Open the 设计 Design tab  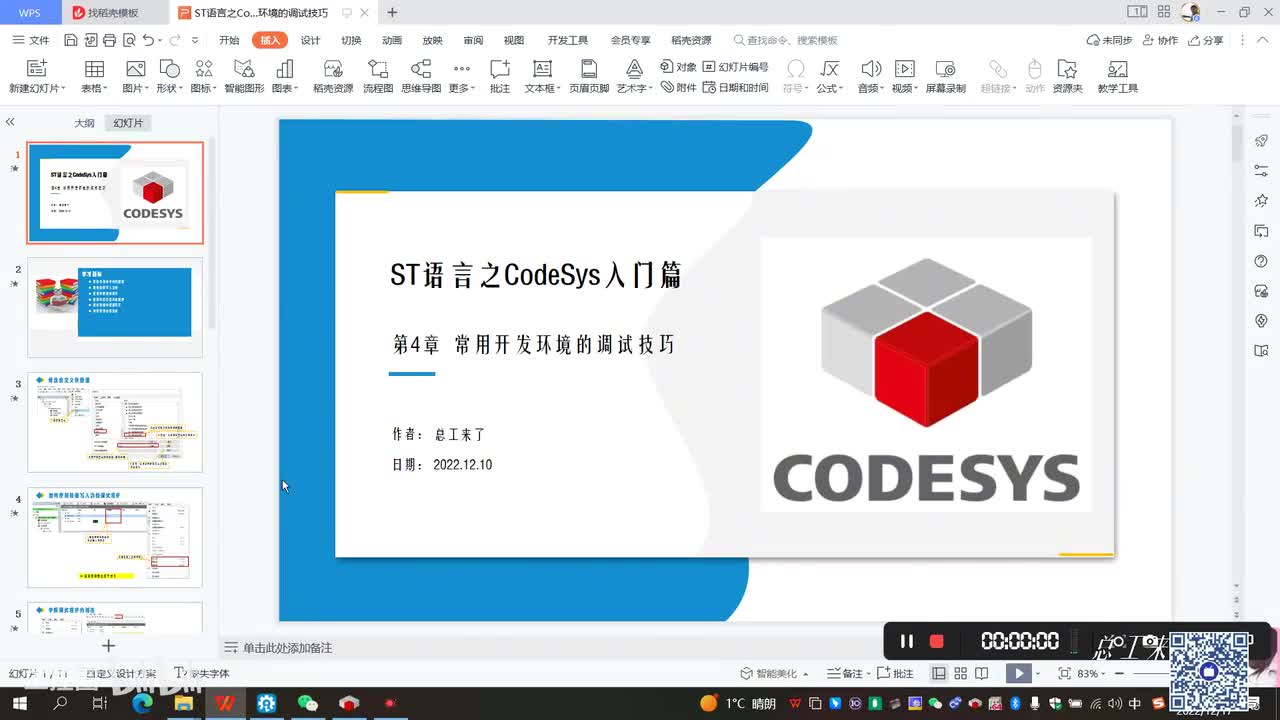[311, 40]
